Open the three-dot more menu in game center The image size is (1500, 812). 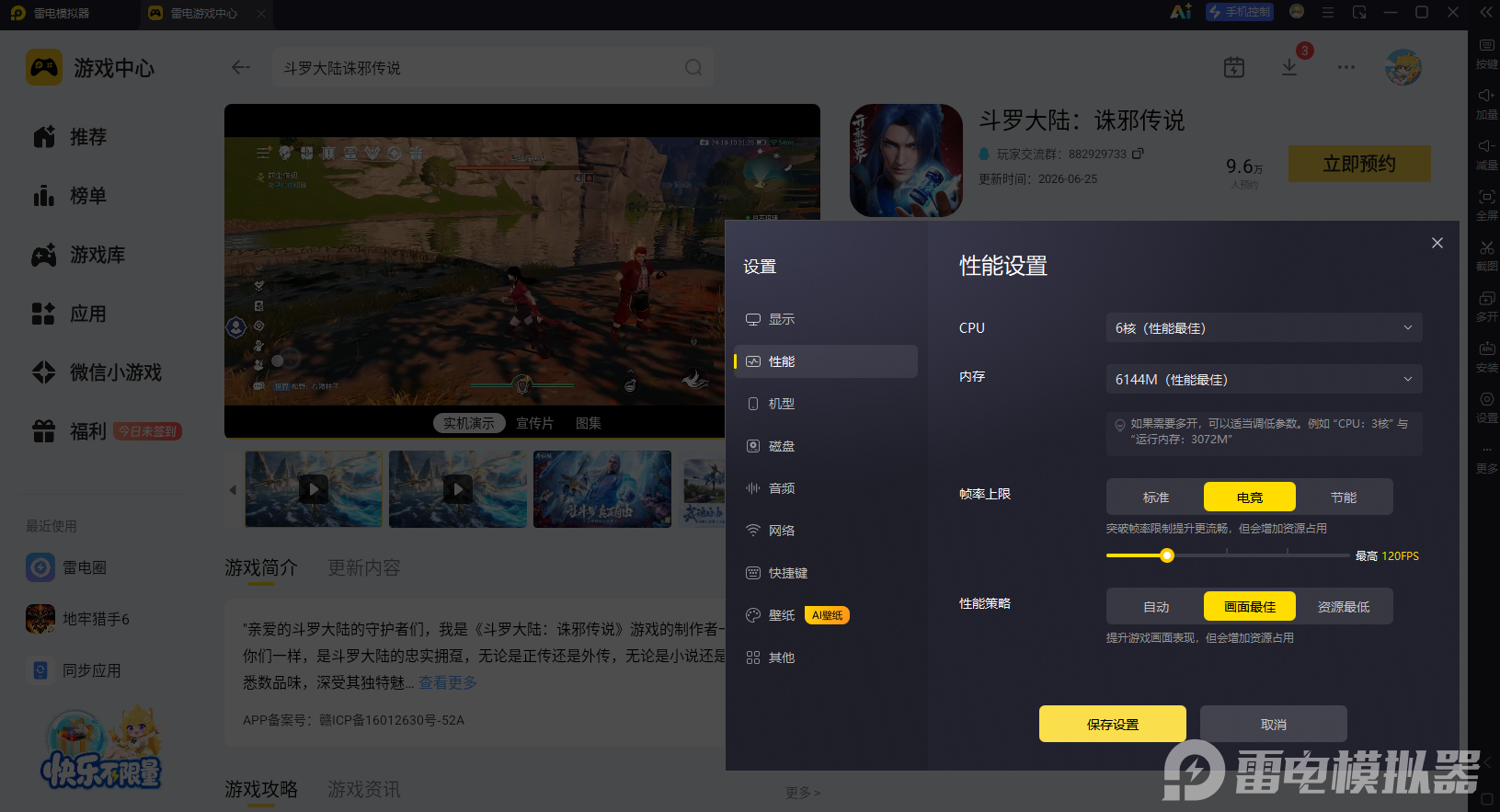point(1346,67)
